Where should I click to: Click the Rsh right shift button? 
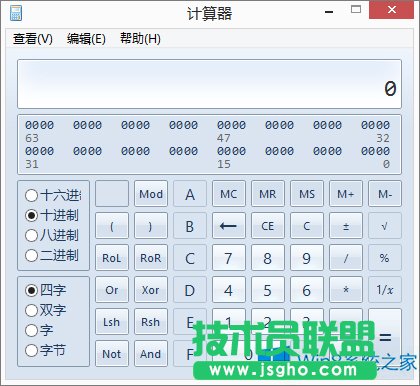click(x=151, y=322)
